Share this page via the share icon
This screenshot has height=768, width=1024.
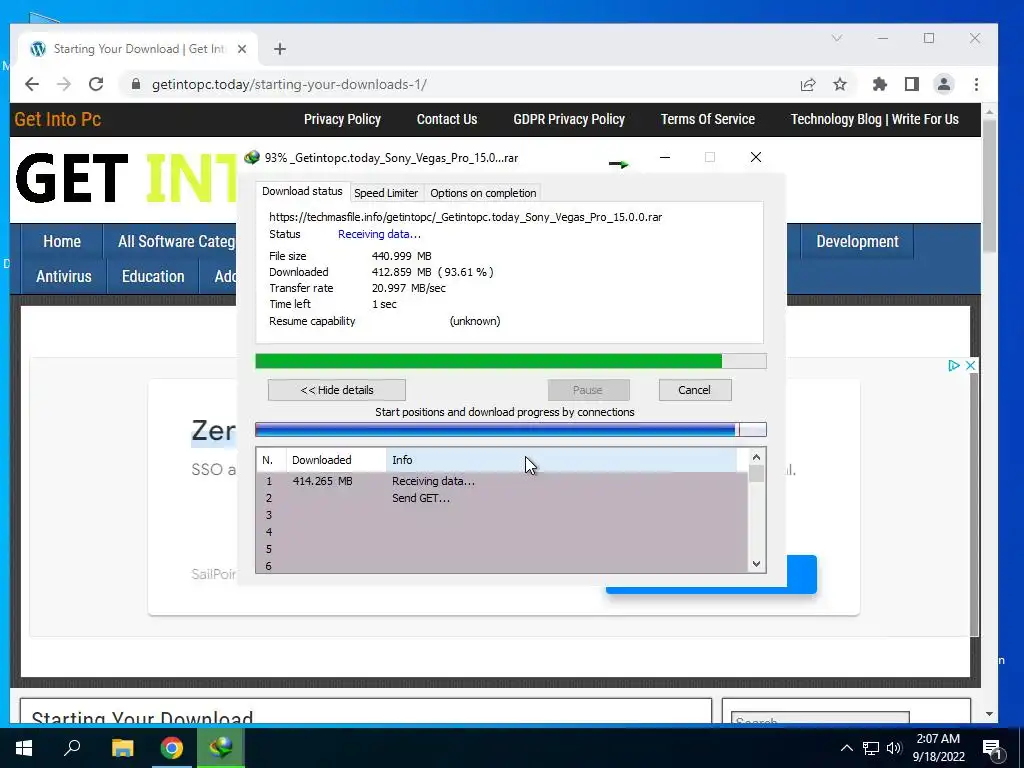click(808, 84)
